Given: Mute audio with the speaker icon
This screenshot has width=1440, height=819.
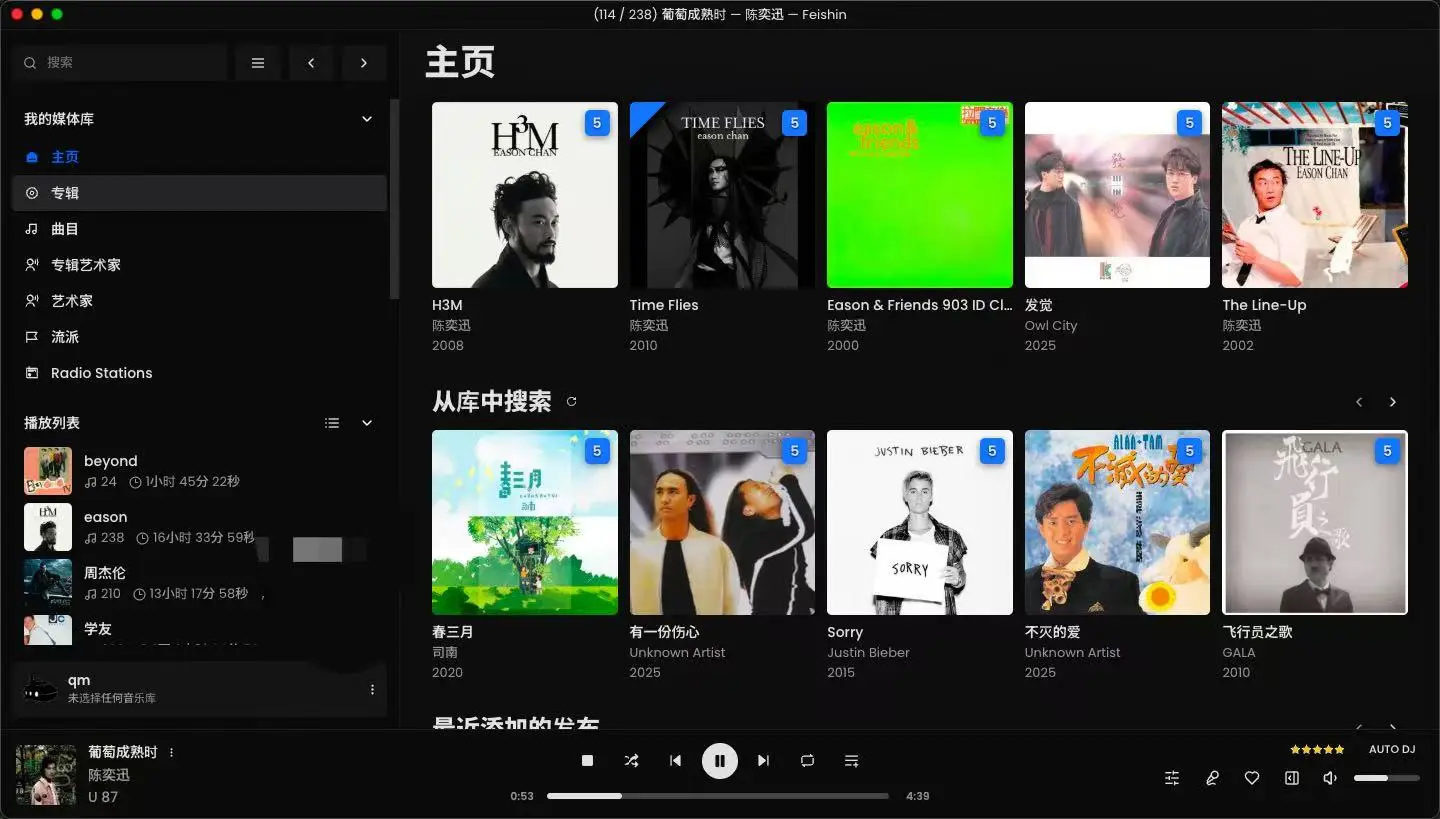Looking at the screenshot, I should click(x=1330, y=778).
